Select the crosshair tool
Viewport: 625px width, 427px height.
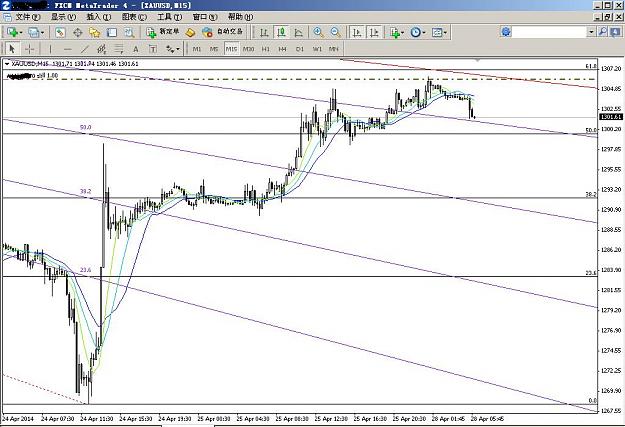pyautogui.click(x=29, y=49)
